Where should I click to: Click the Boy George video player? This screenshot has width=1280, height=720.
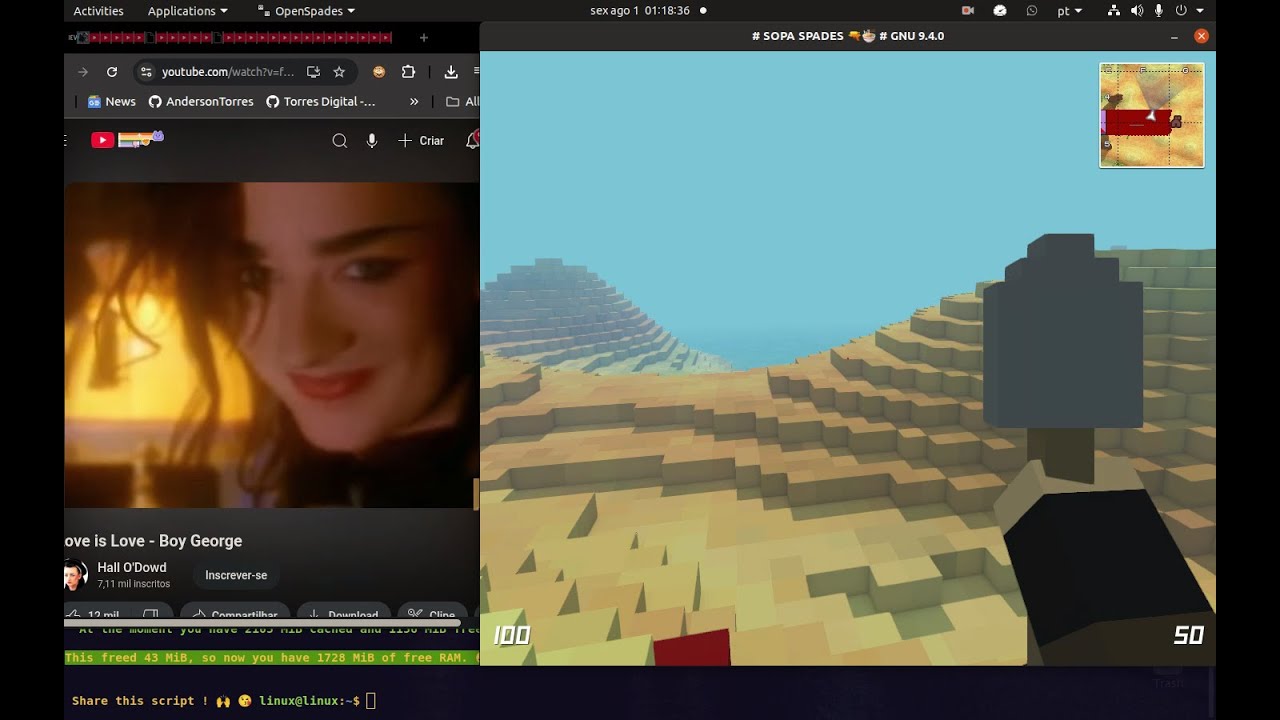click(272, 345)
